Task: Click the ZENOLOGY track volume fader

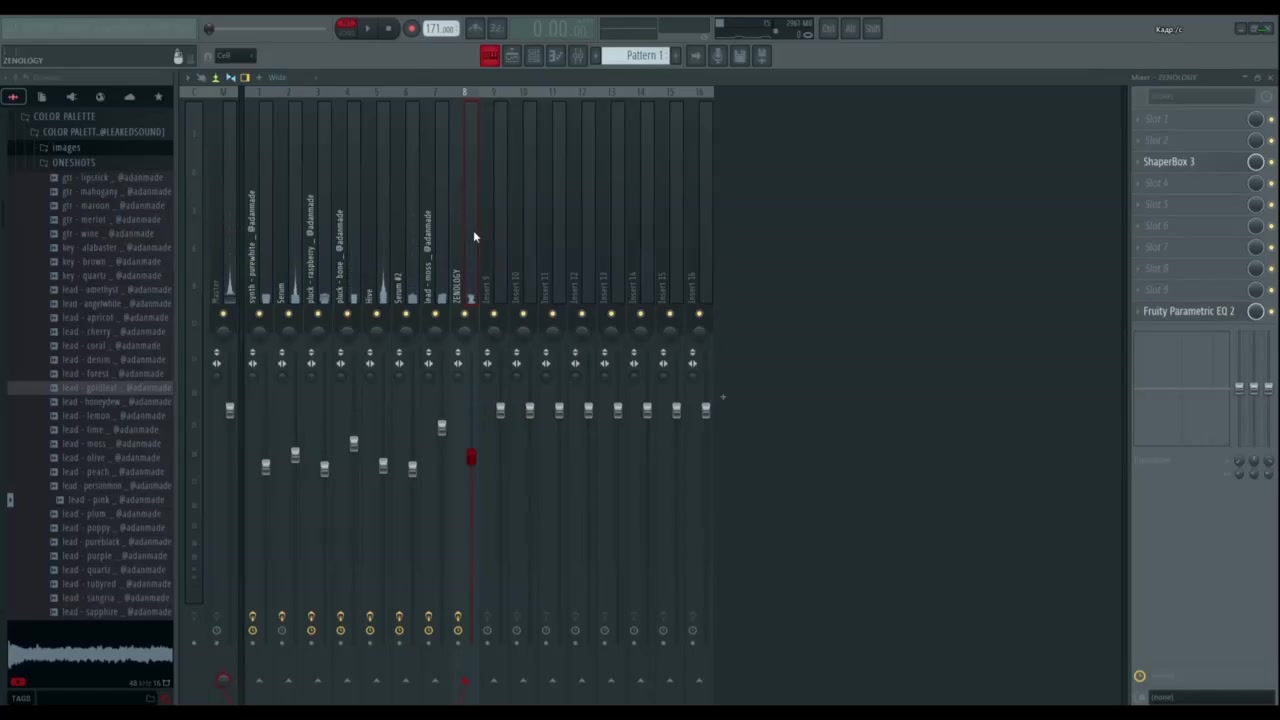Action: (471, 457)
